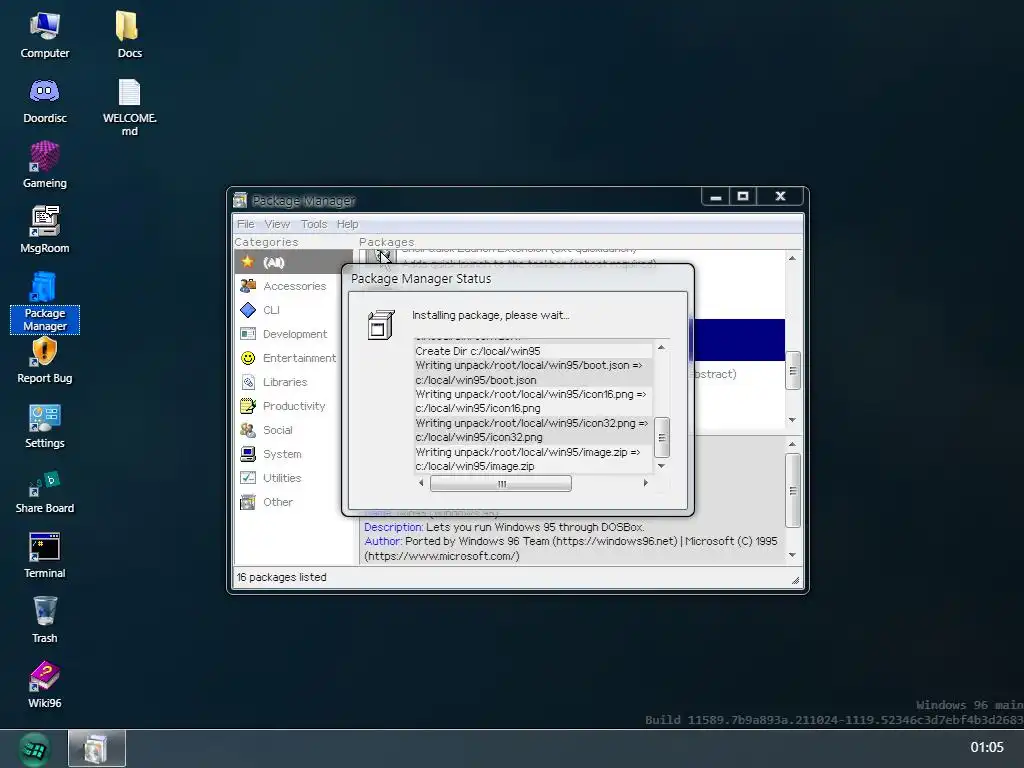Click the install log scroll left arrow
The image size is (1024, 768).
[421, 483]
